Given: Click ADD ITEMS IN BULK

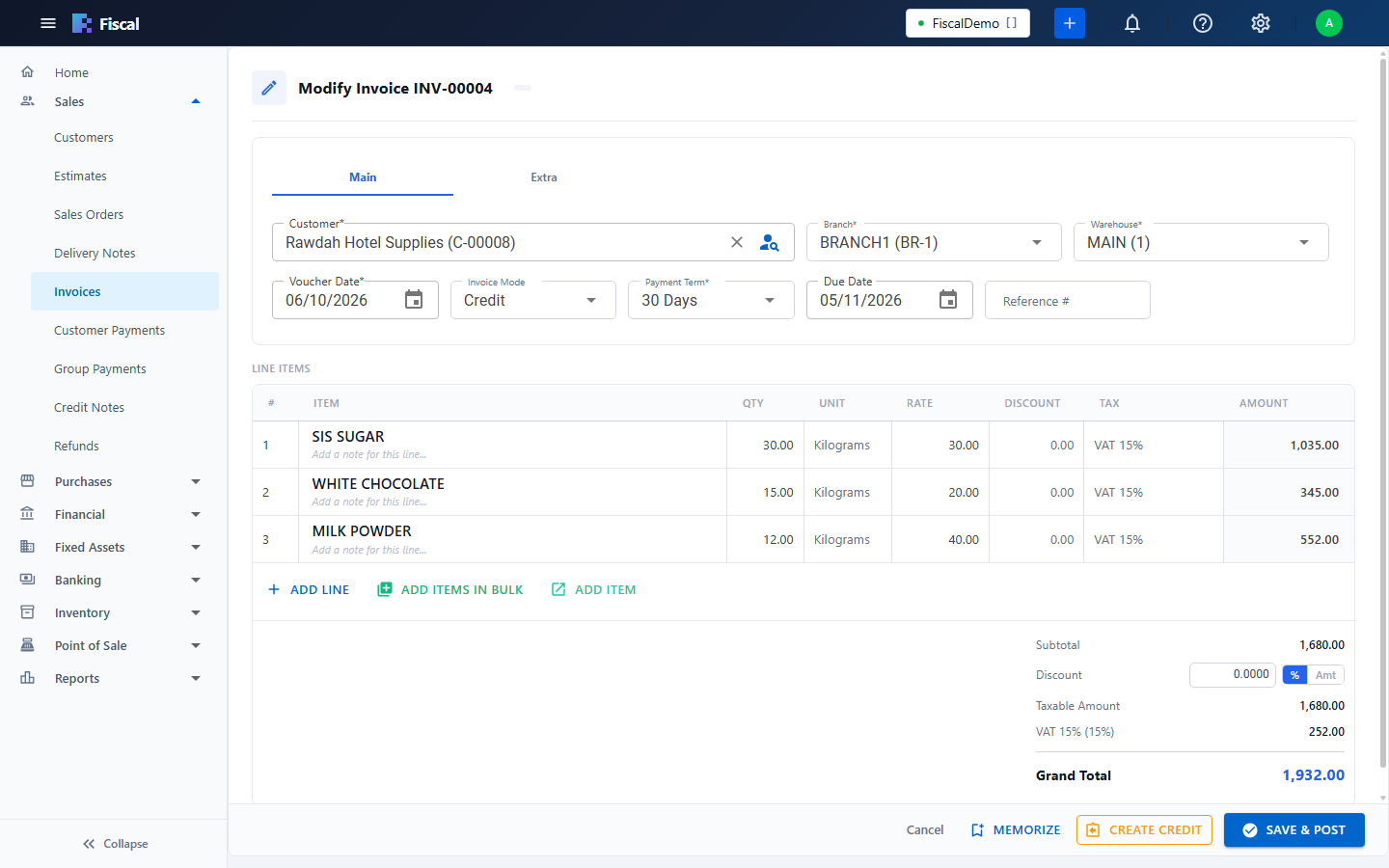Looking at the screenshot, I should coord(449,589).
